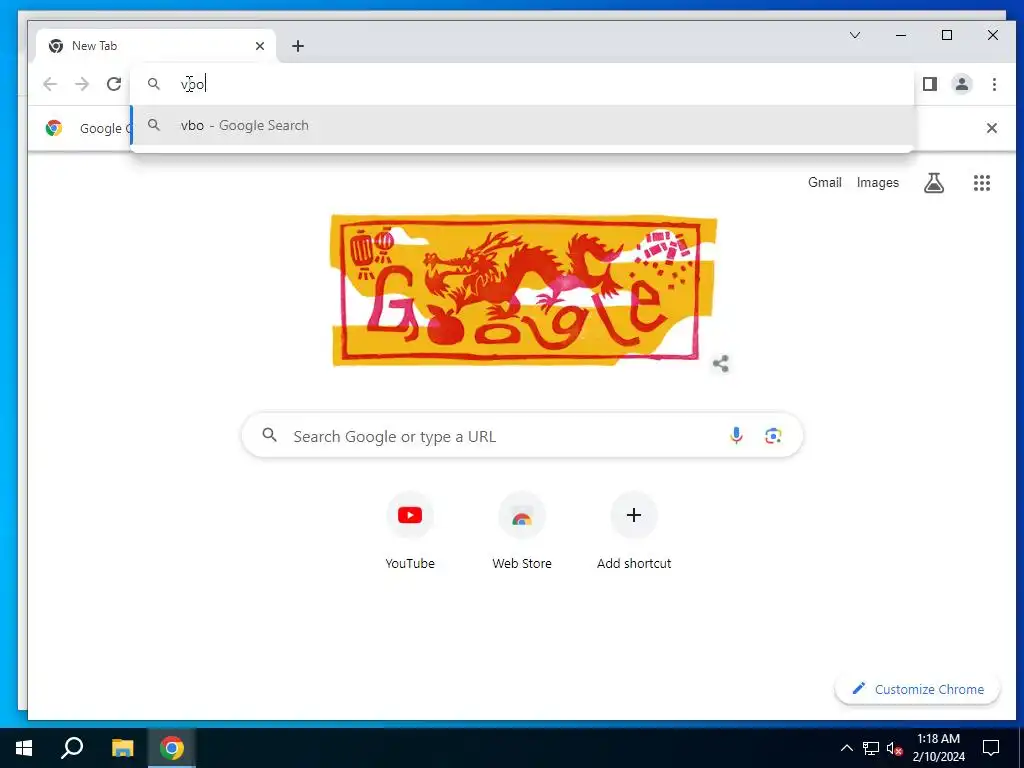This screenshot has height=768, width=1024.
Task: Click the address bar containing 'vbo'
Action: (x=522, y=84)
